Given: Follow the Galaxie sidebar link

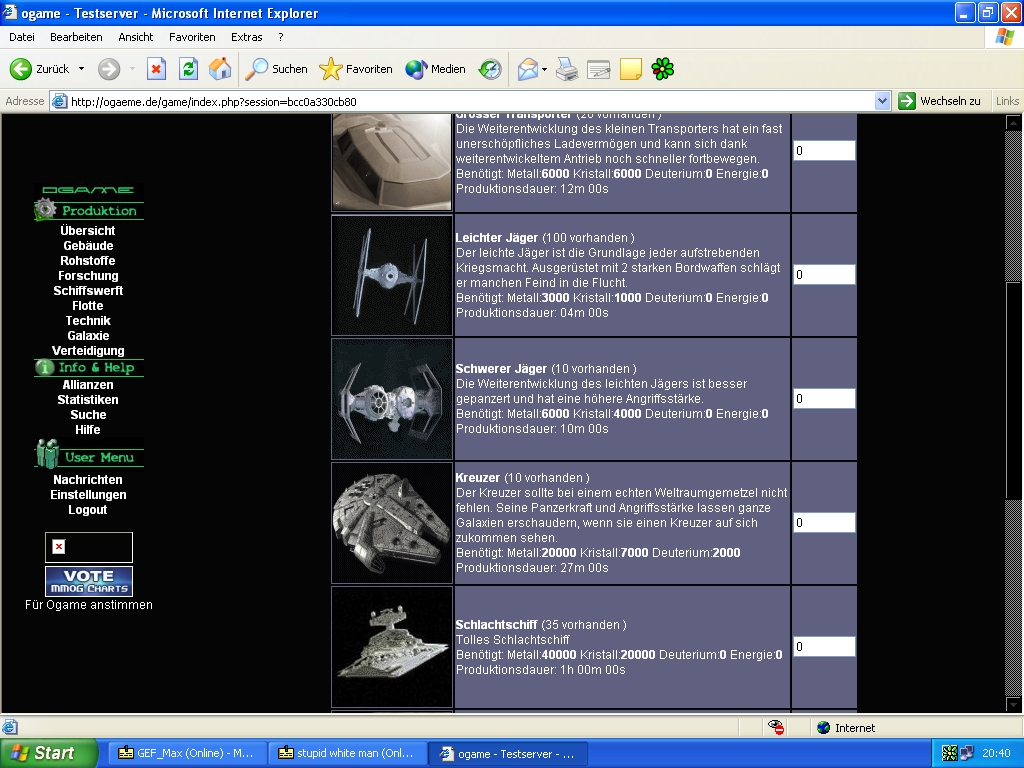Looking at the screenshot, I should [88, 336].
